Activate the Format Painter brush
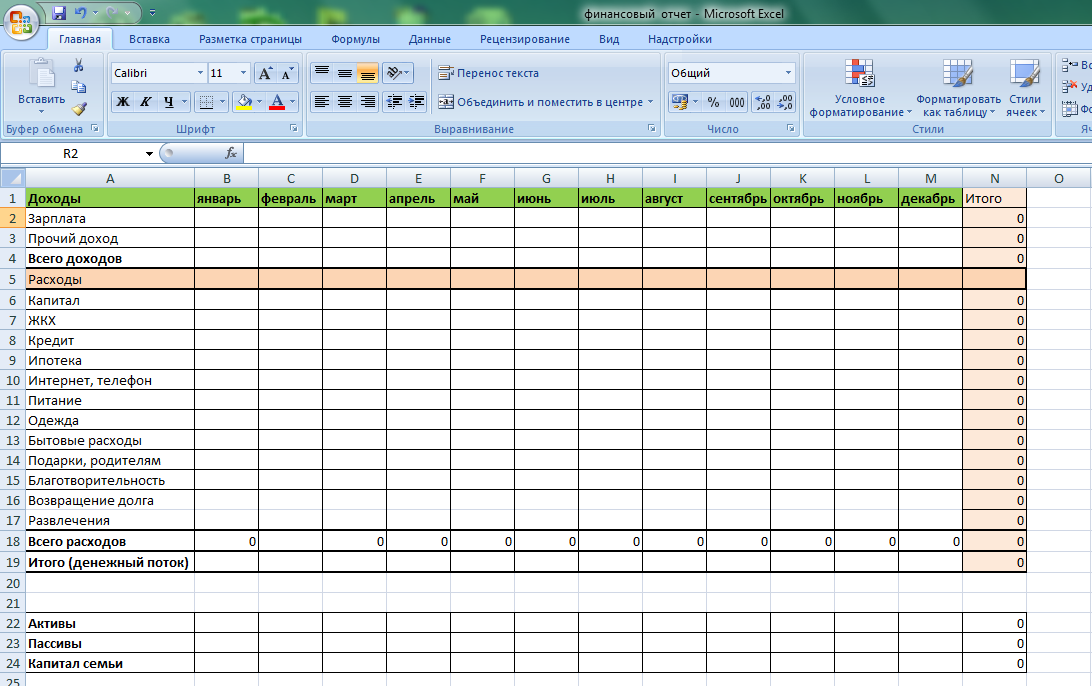The height and width of the screenshot is (686, 1092). click(79, 109)
